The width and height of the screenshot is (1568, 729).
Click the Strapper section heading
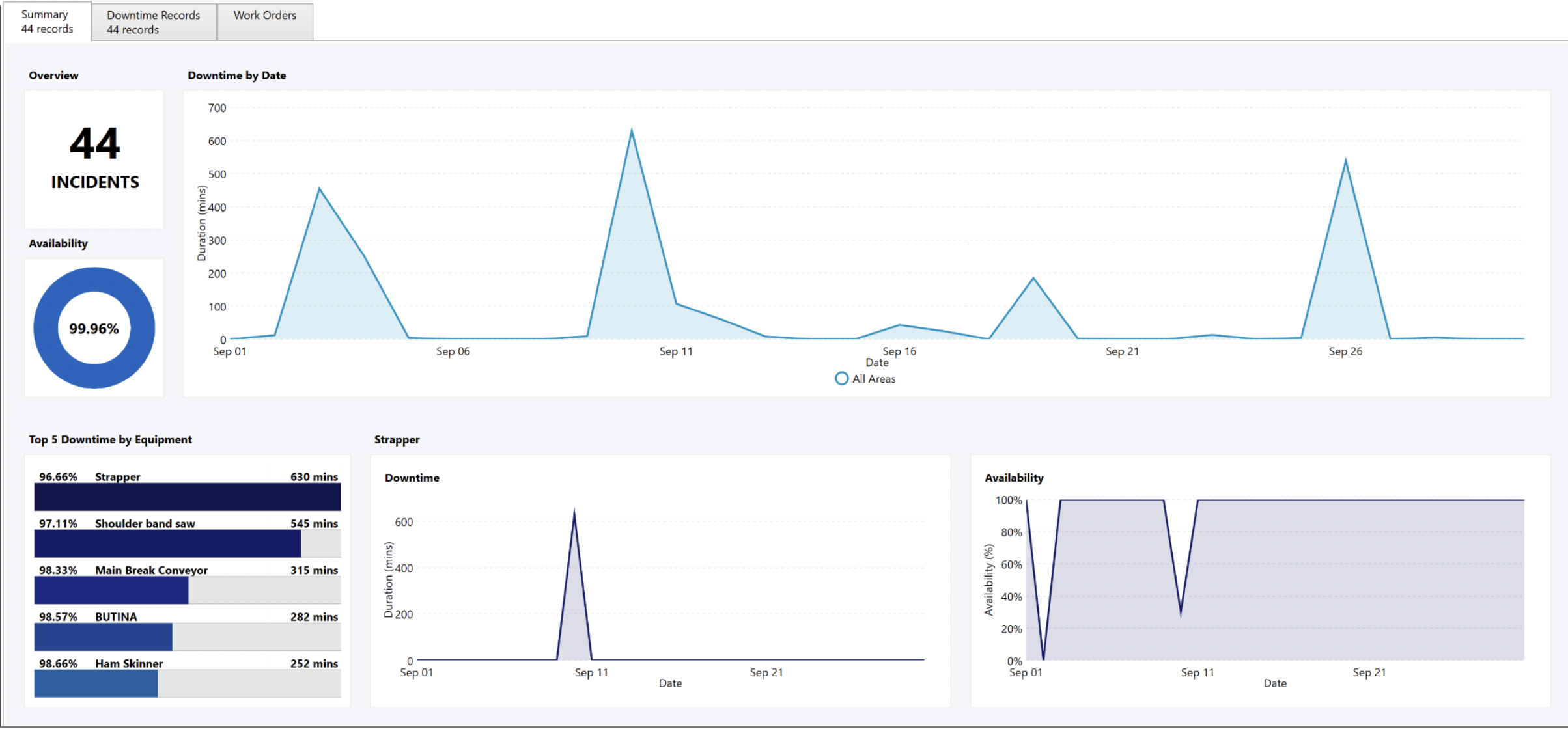click(397, 439)
